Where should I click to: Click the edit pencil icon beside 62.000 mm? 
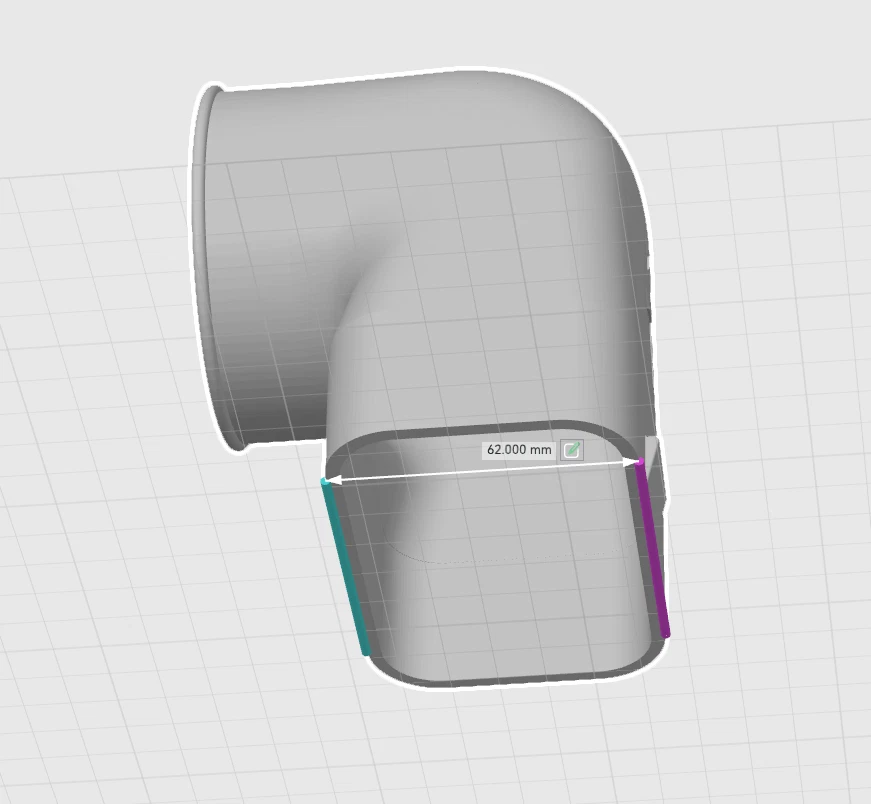[x=571, y=450]
